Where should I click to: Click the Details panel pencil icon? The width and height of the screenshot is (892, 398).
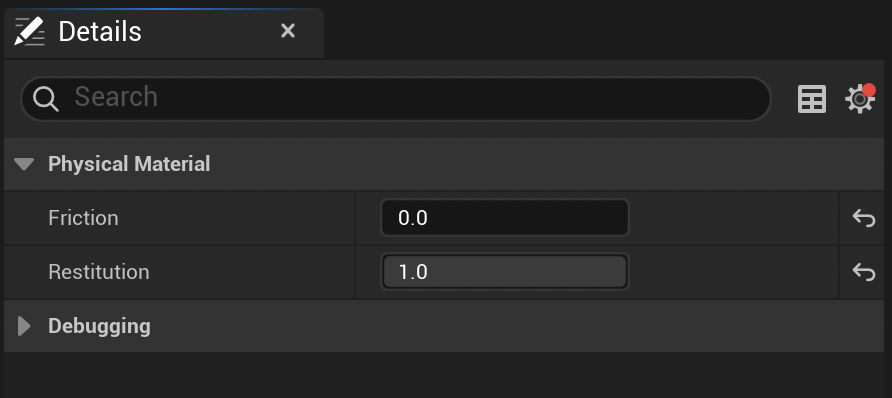pyautogui.click(x=29, y=31)
